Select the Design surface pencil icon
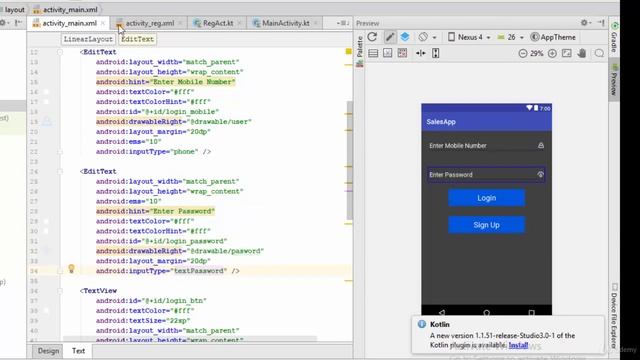640x360 pixels. 390,37
